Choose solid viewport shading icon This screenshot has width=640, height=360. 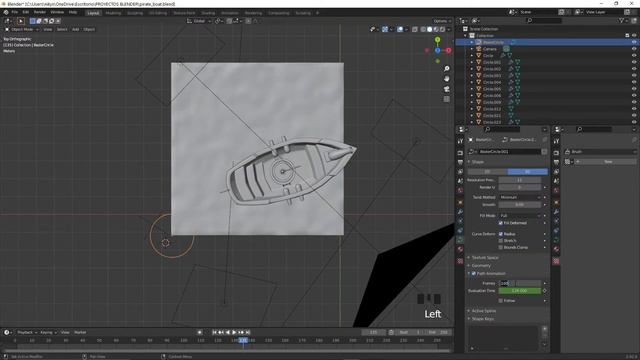coord(429,29)
